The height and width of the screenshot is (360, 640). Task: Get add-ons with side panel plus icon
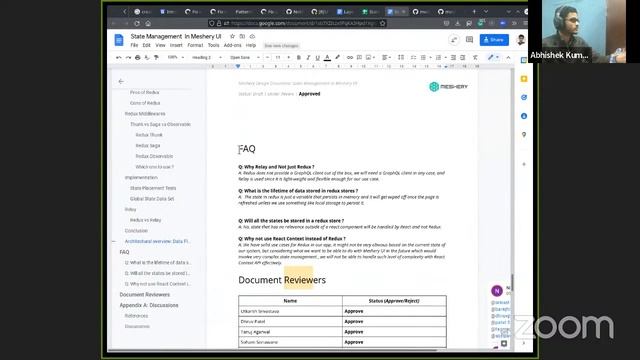524,164
